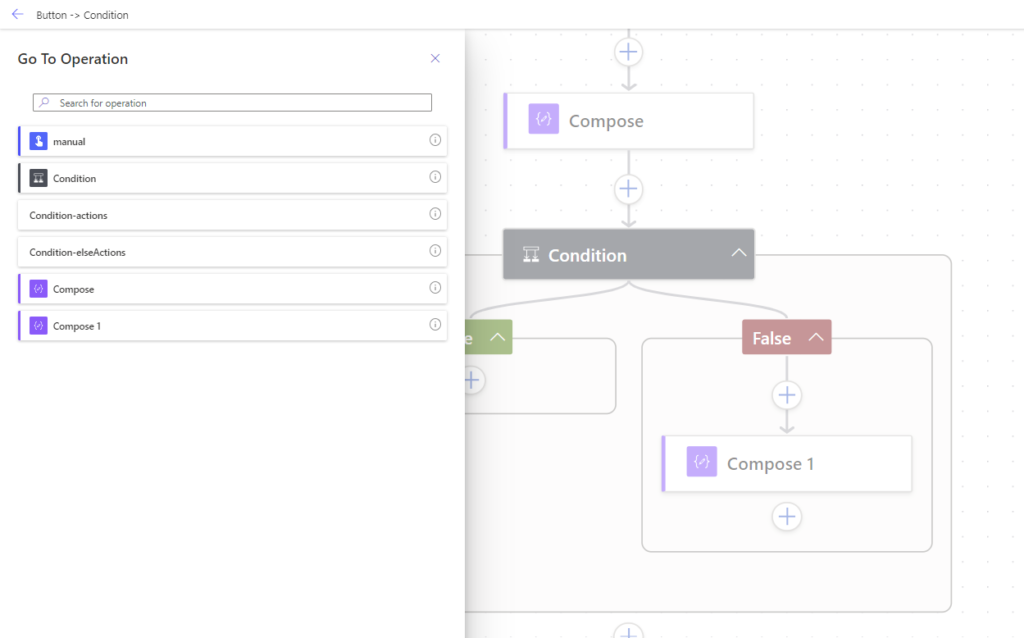Screen dimensions: 1024x638
Task: Show info for Condition-actions
Action: coord(435,214)
